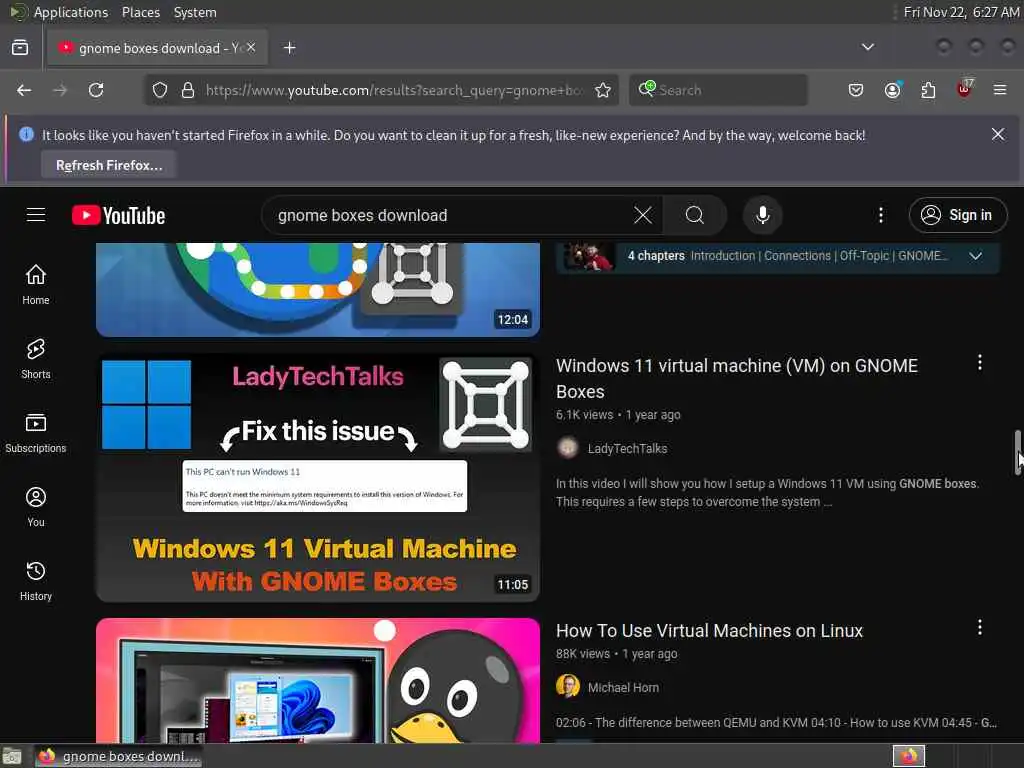The height and width of the screenshot is (768, 1024).
Task: Open Home in YouTube sidebar
Action: (36, 285)
